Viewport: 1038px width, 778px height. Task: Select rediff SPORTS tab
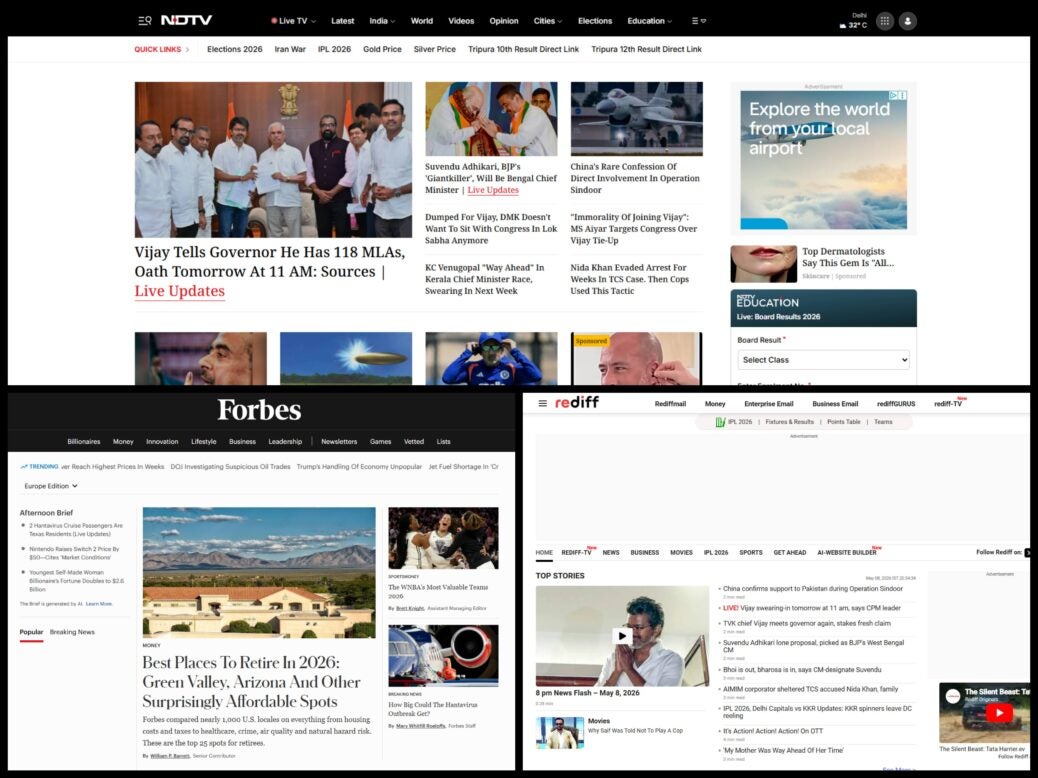(x=751, y=552)
